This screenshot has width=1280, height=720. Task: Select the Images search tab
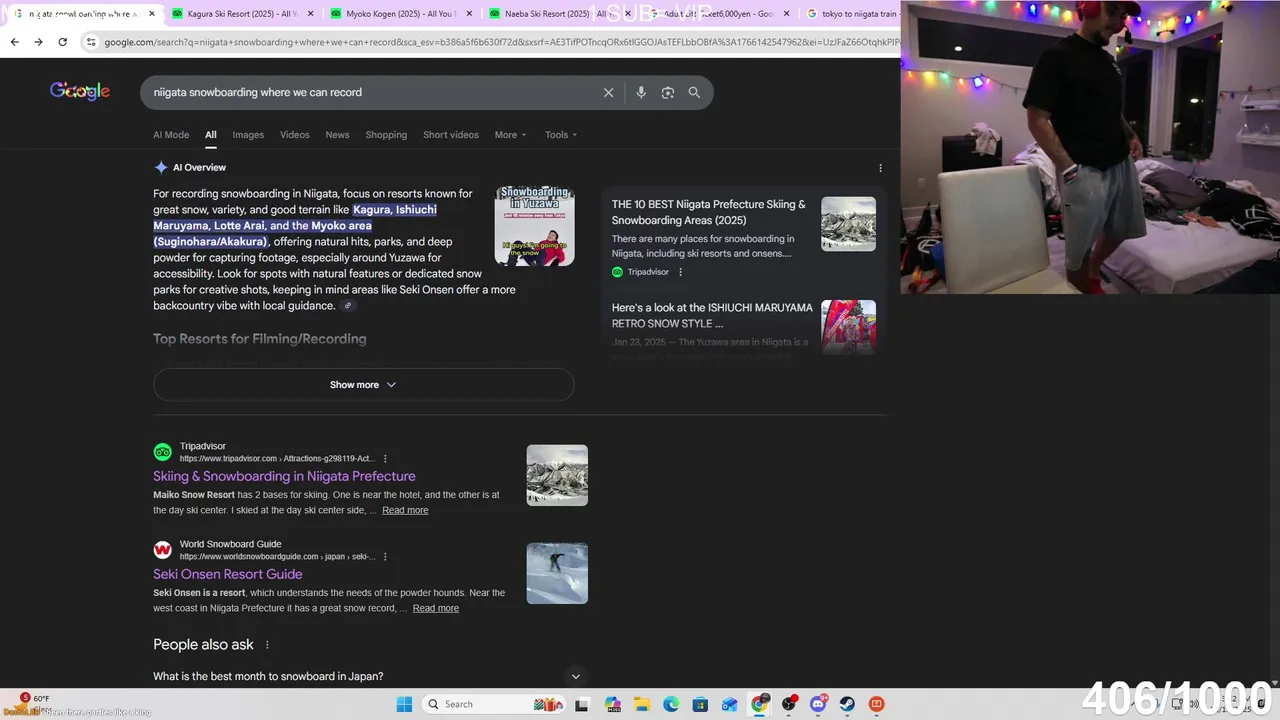(248, 135)
